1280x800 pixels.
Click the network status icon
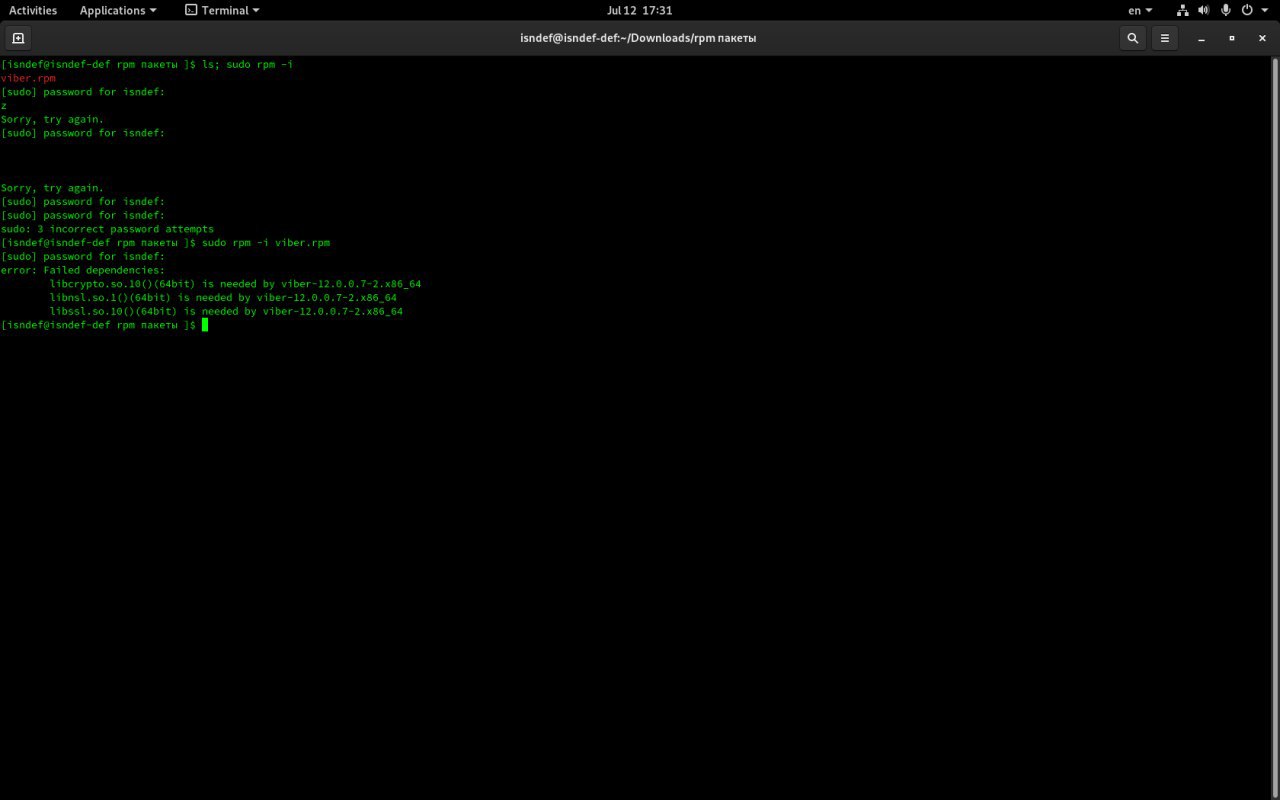[x=1183, y=10]
